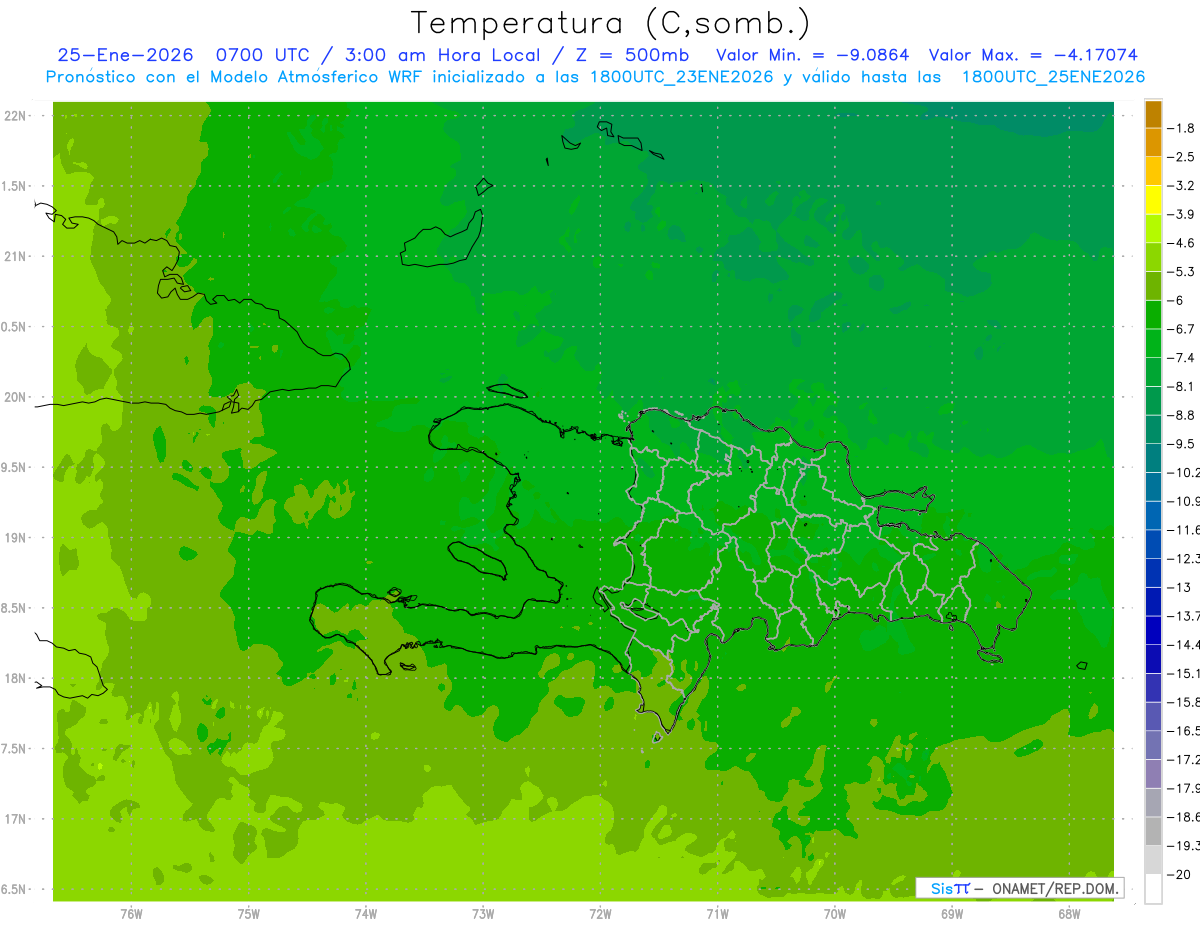1200x927 pixels.
Task: Pick the green swatch between -6.7 and -7.4
Action: click(1153, 343)
